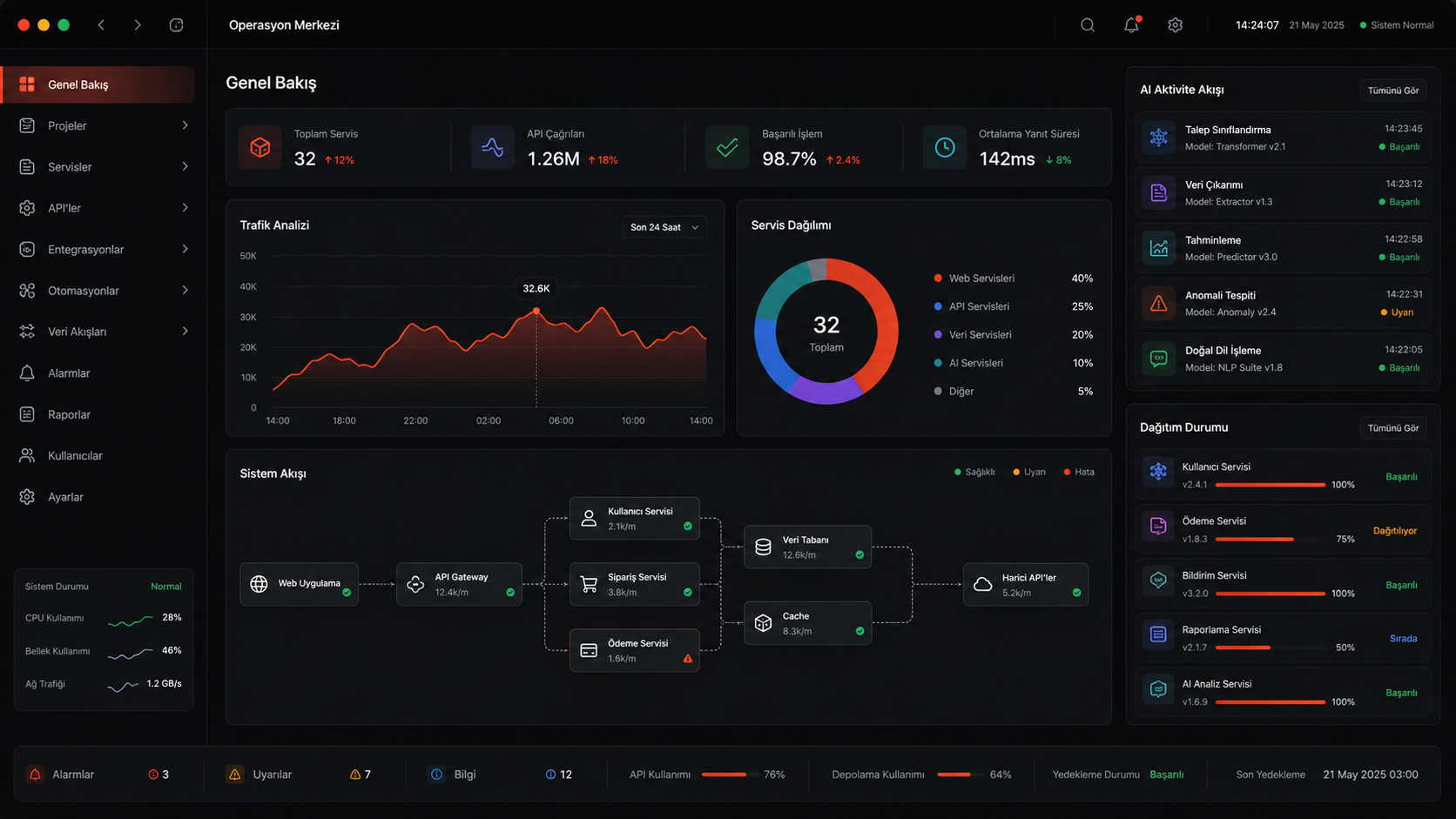Click the history clock icon near navigation arrows
Screen dimensions: 1456x819
pyautogui.click(x=176, y=25)
